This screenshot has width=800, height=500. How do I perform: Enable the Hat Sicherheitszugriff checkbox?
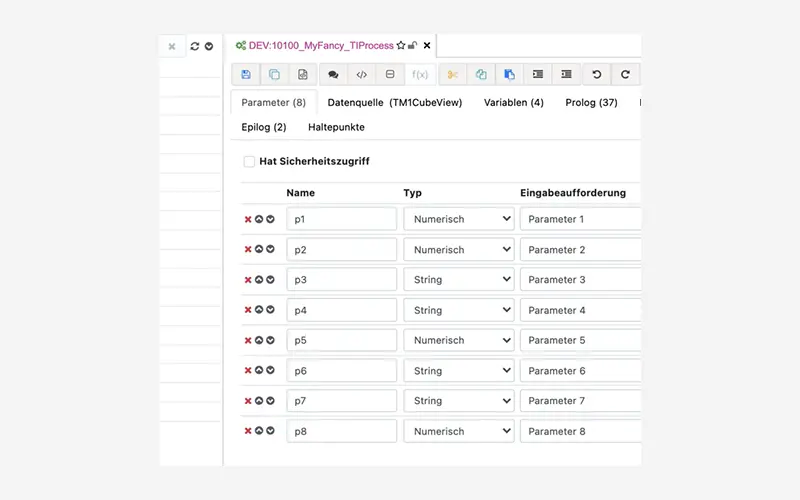click(x=249, y=161)
